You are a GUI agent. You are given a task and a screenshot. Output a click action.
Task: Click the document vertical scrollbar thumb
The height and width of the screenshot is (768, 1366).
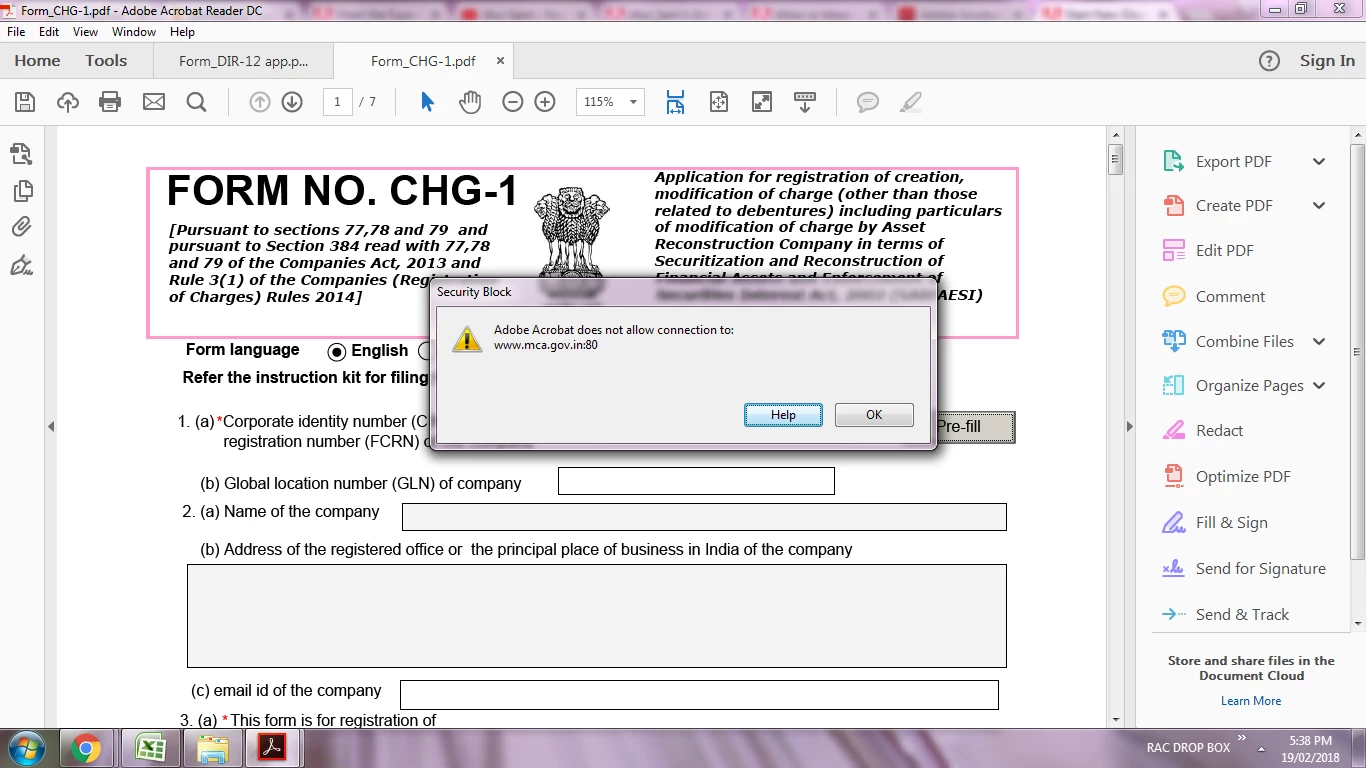pos(1116,159)
